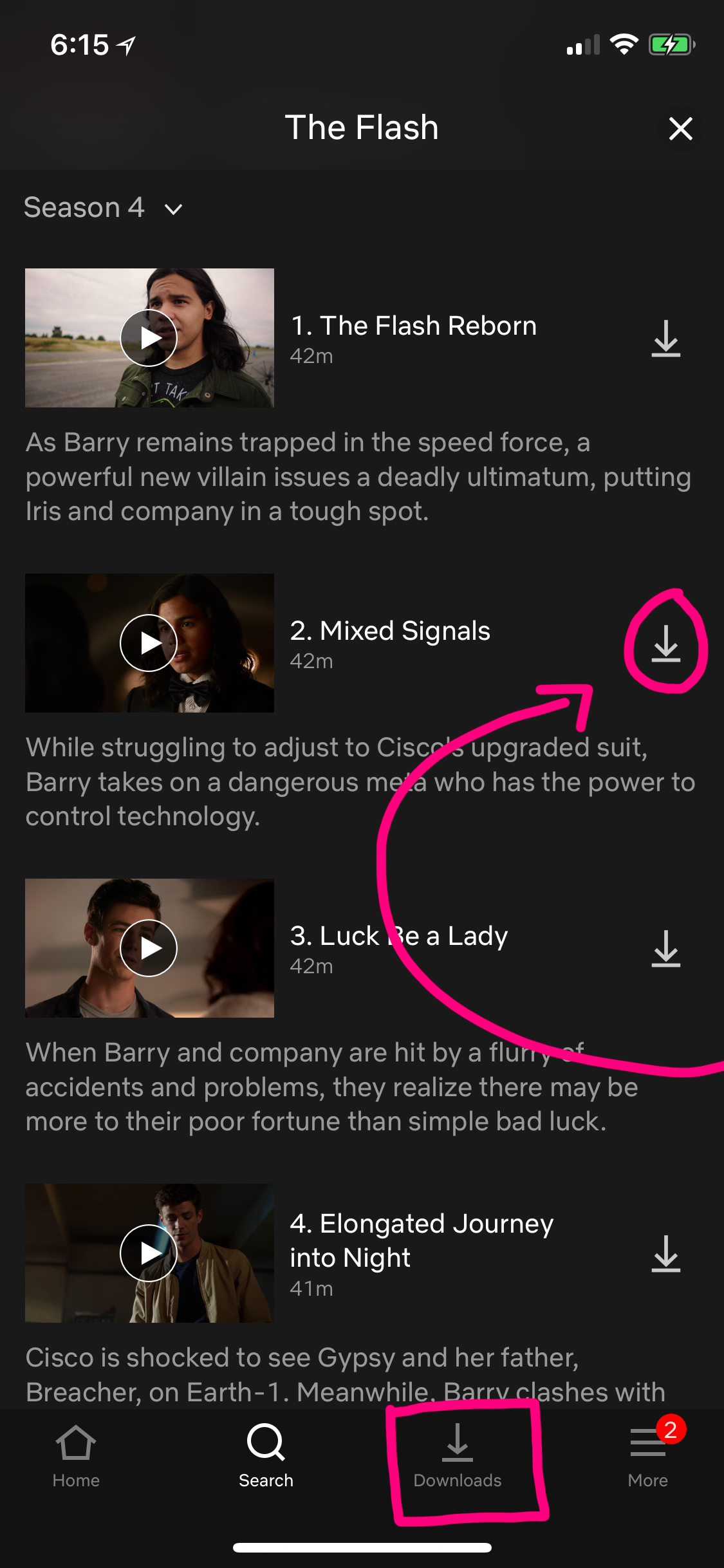Play Luck Be a Lady episode
Screen dimensions: 724x1568
(149, 948)
